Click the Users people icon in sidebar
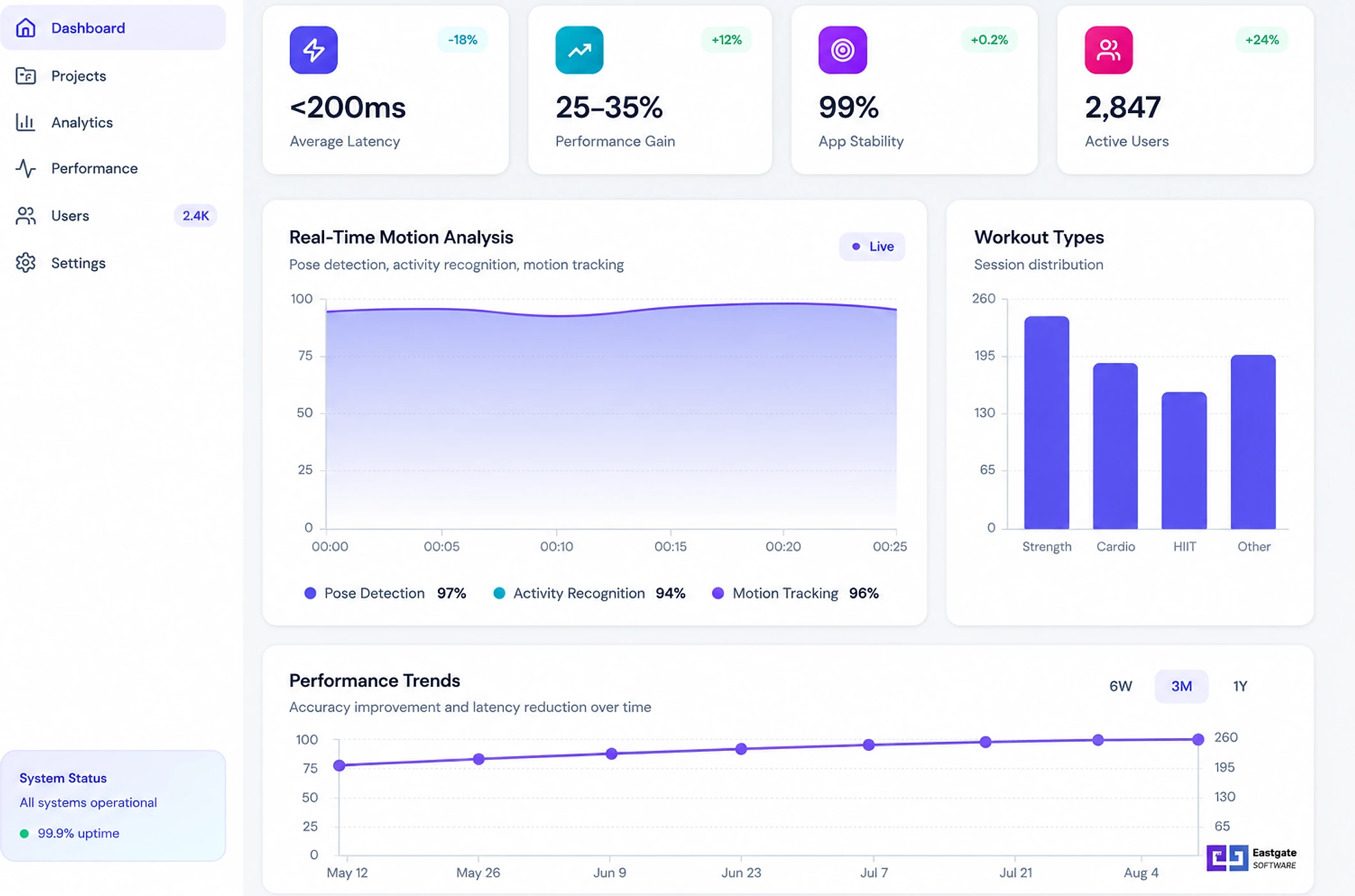 click(x=26, y=215)
